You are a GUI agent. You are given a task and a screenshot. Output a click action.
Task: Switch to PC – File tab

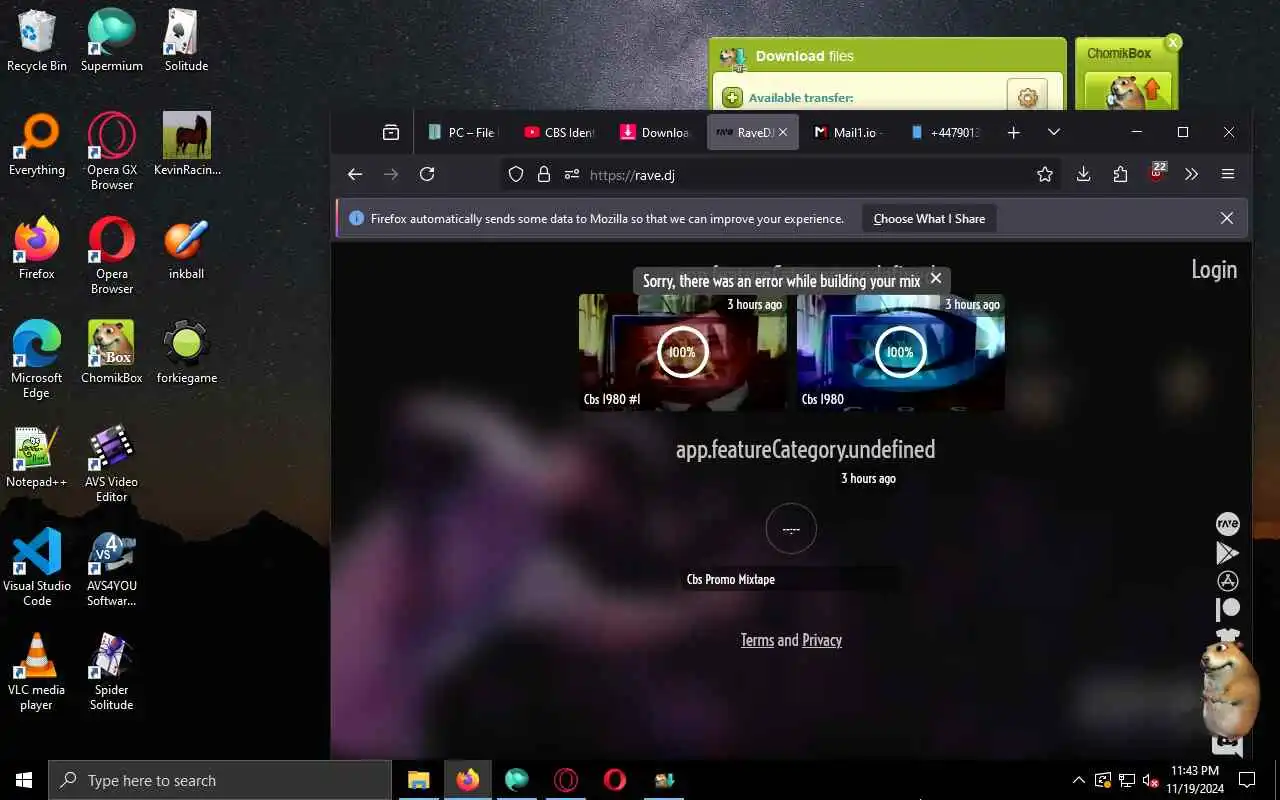coord(461,132)
